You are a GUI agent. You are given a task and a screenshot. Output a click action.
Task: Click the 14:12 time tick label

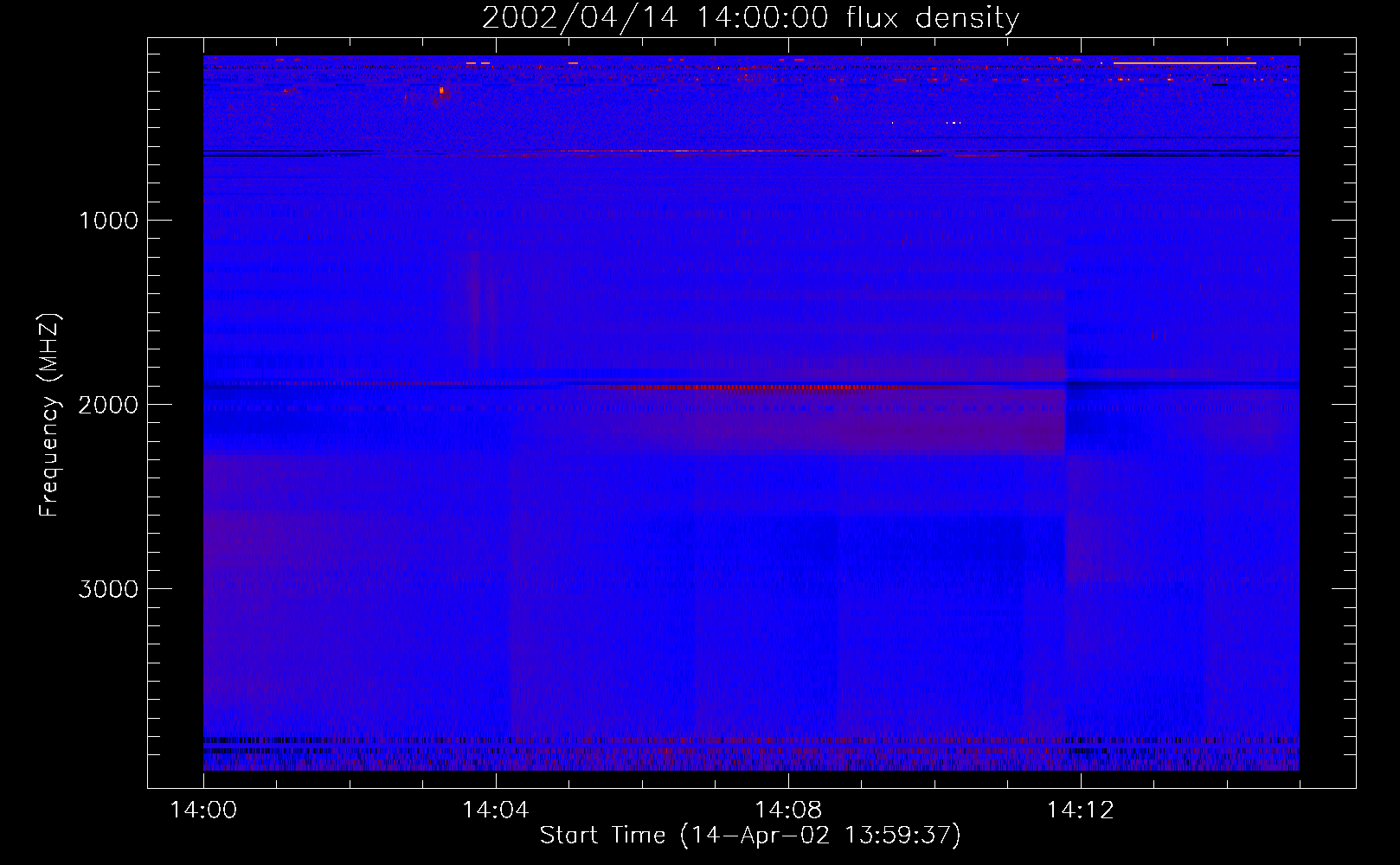pos(1081,811)
